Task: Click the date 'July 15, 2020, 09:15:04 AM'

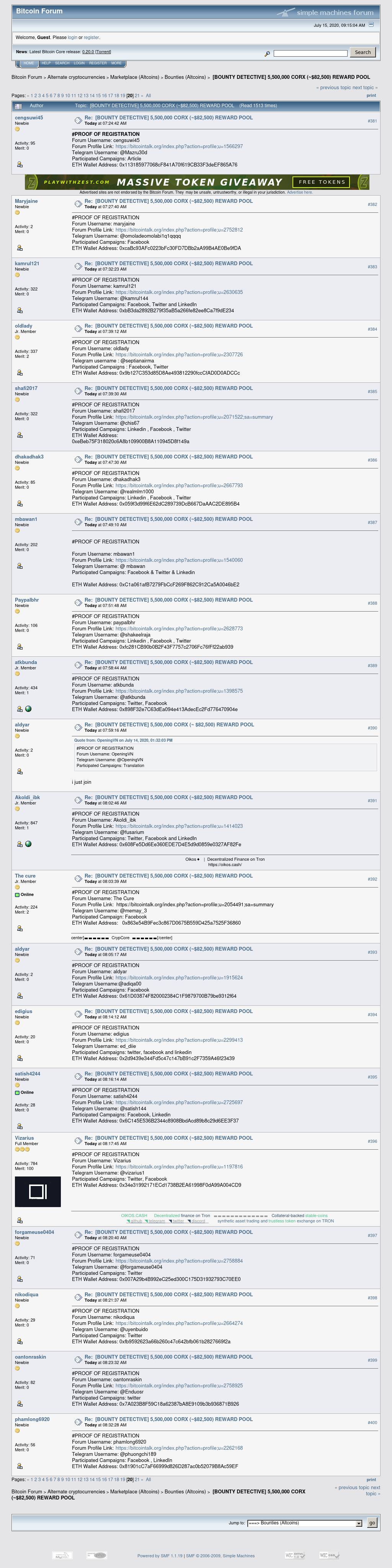Action: point(339,26)
